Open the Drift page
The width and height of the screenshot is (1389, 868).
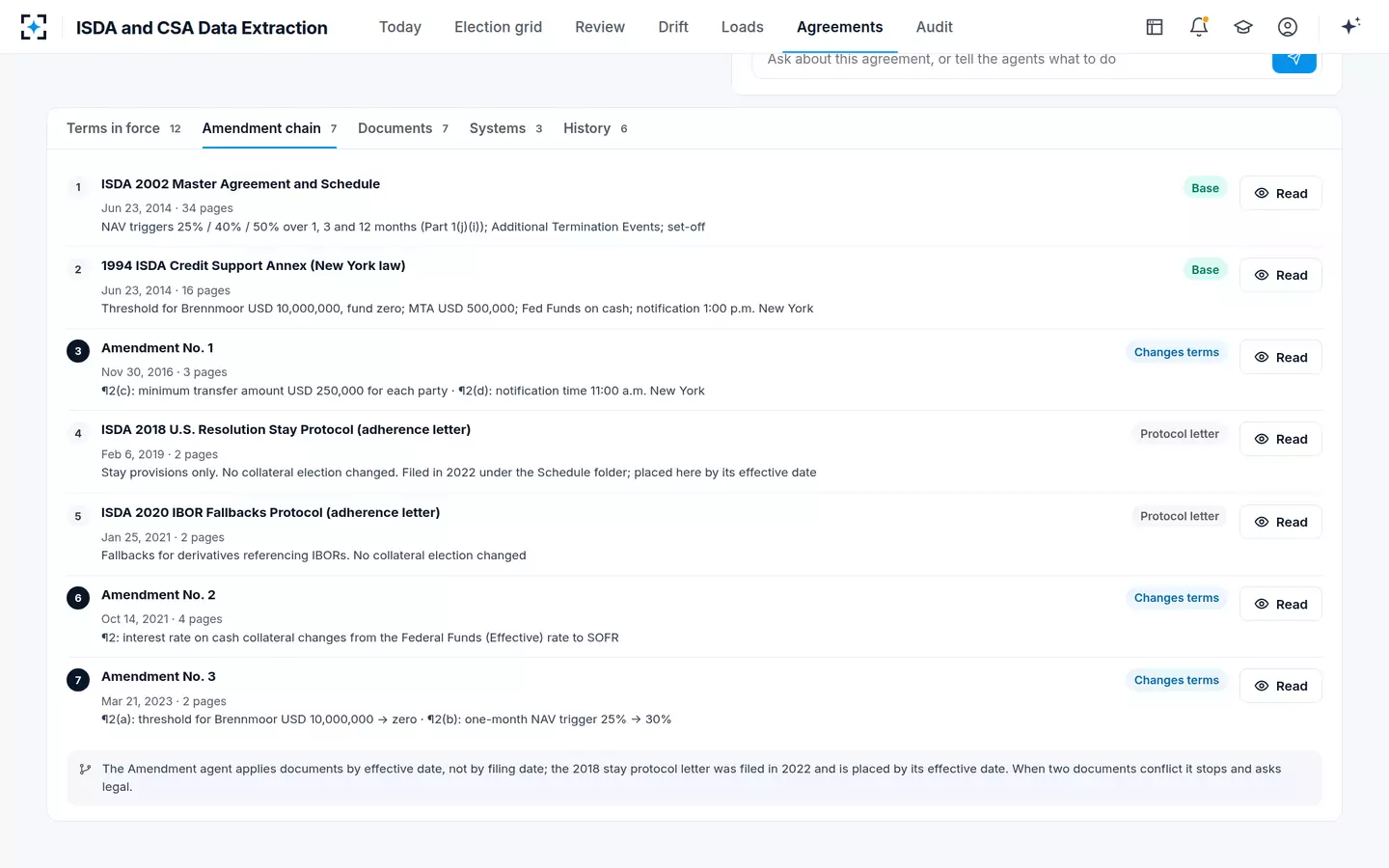pyautogui.click(x=673, y=27)
